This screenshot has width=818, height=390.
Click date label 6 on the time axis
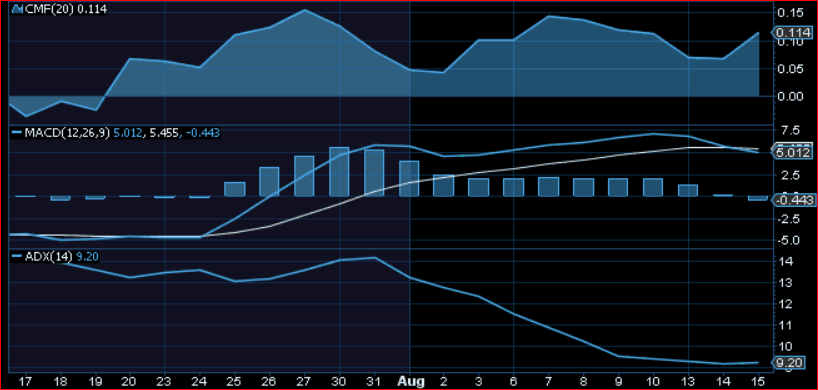pos(514,382)
